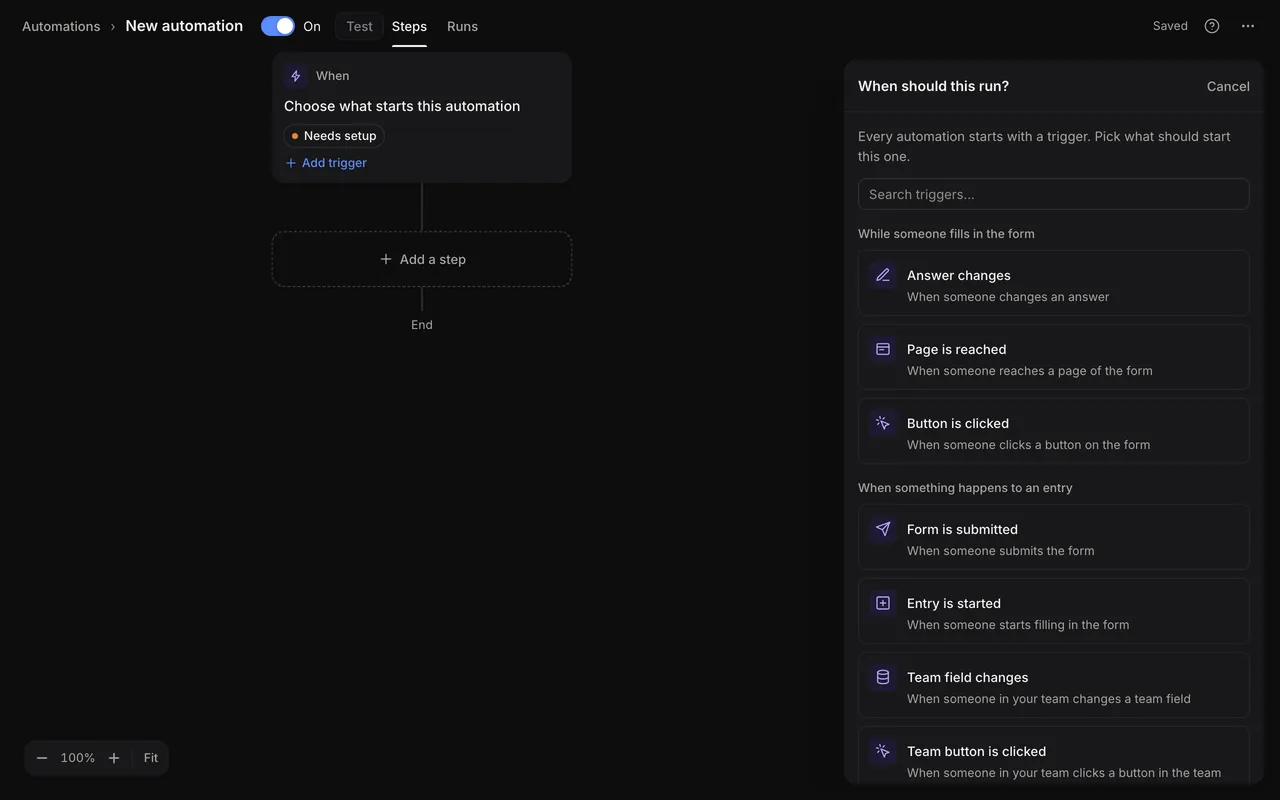Click the End label under the flow
Image resolution: width=1280 pixels, height=800 pixels.
coord(422,325)
